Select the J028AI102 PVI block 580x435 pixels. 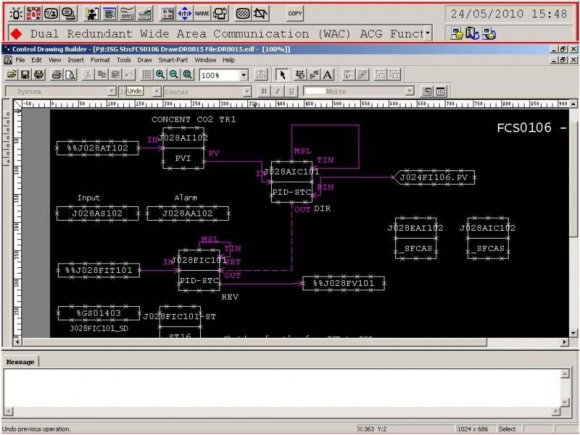click(x=183, y=148)
